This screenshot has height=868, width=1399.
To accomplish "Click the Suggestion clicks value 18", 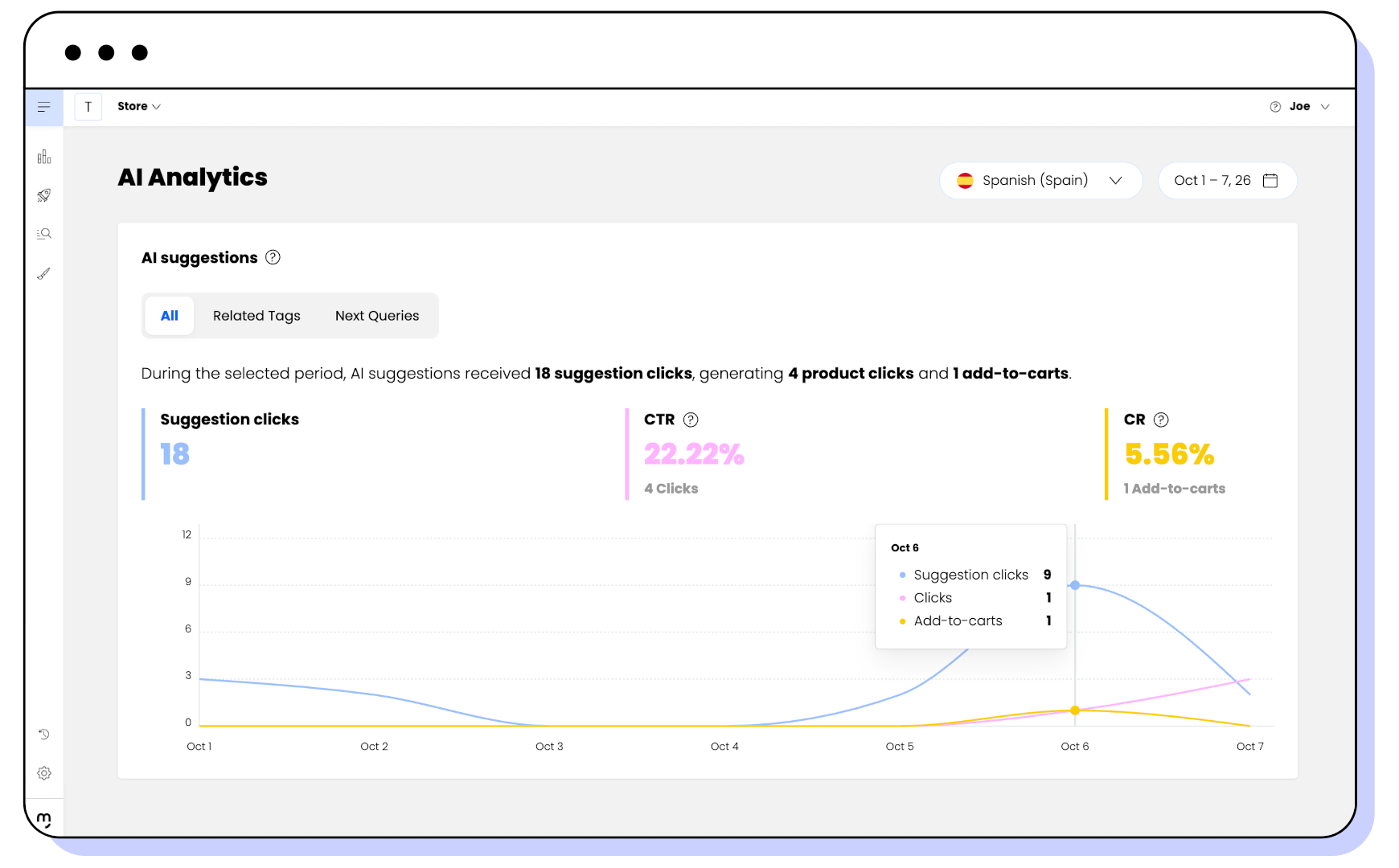I will click(x=174, y=454).
